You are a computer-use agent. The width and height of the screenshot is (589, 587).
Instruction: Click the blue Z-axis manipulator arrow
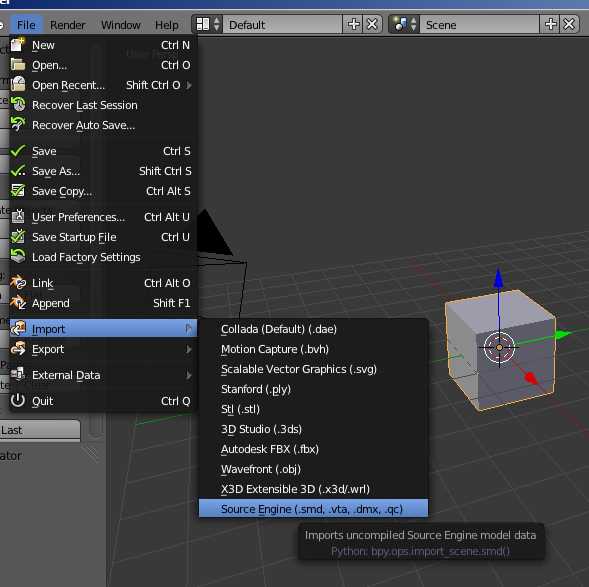point(498,279)
